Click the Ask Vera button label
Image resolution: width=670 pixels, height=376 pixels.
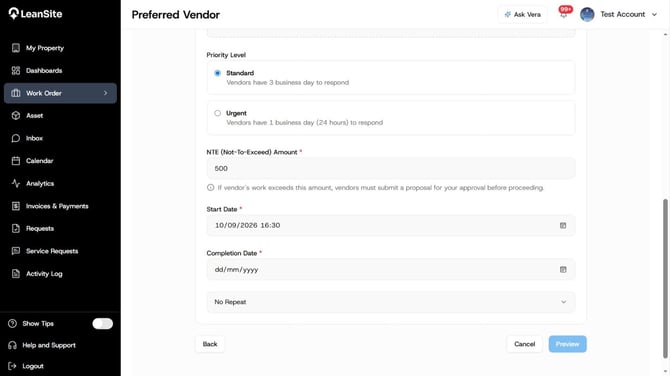point(527,15)
